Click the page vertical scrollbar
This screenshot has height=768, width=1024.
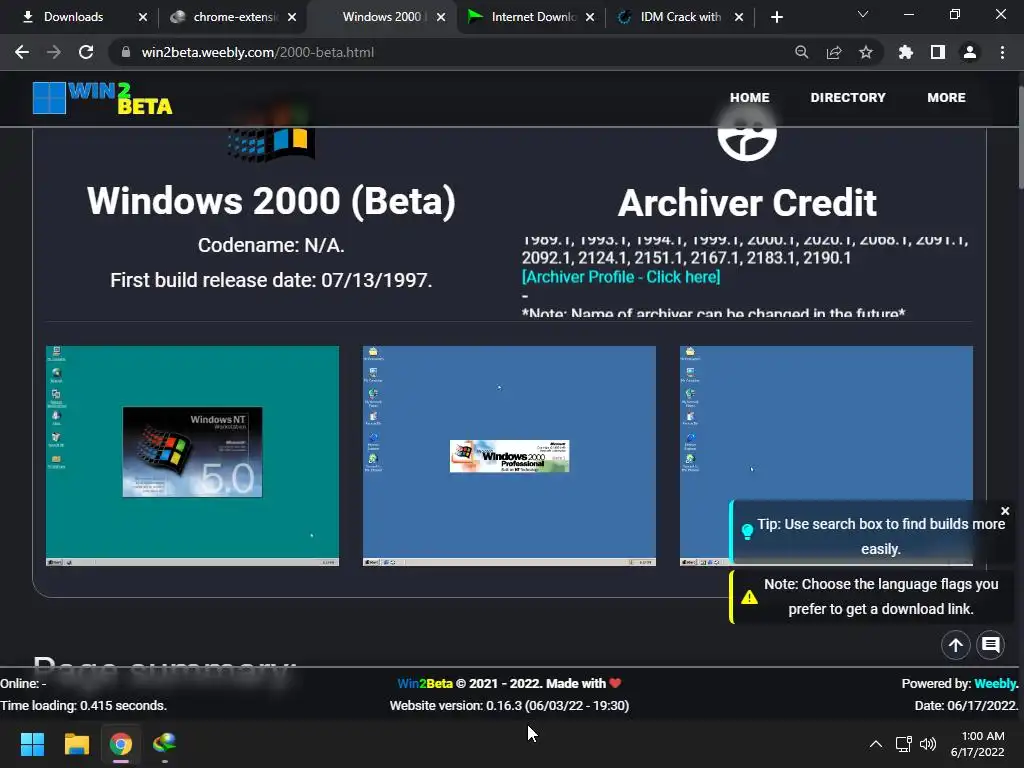[1019, 137]
